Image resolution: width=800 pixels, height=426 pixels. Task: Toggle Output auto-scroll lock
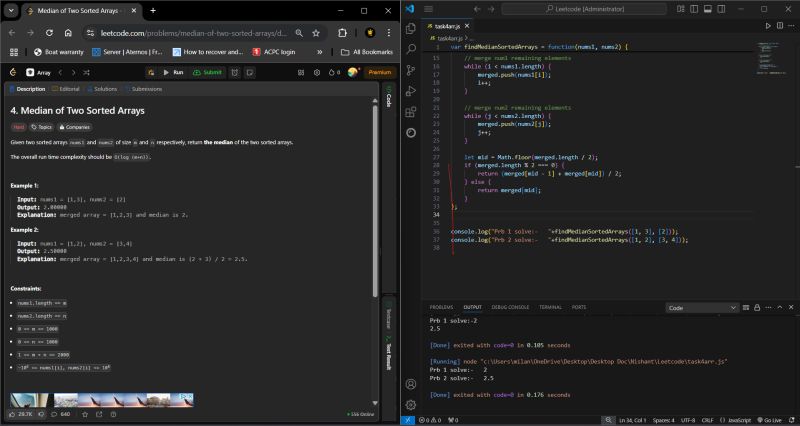pyautogui.click(x=757, y=308)
